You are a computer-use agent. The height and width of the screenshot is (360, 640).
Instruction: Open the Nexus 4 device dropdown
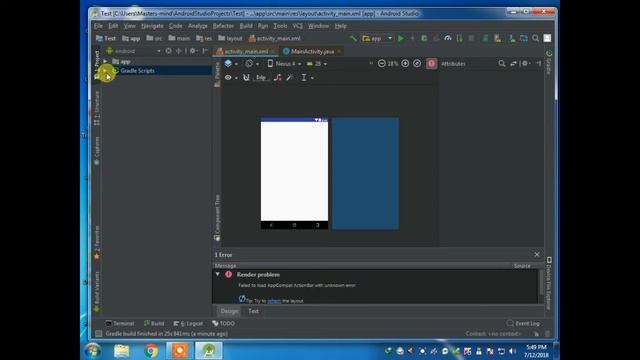(284, 64)
